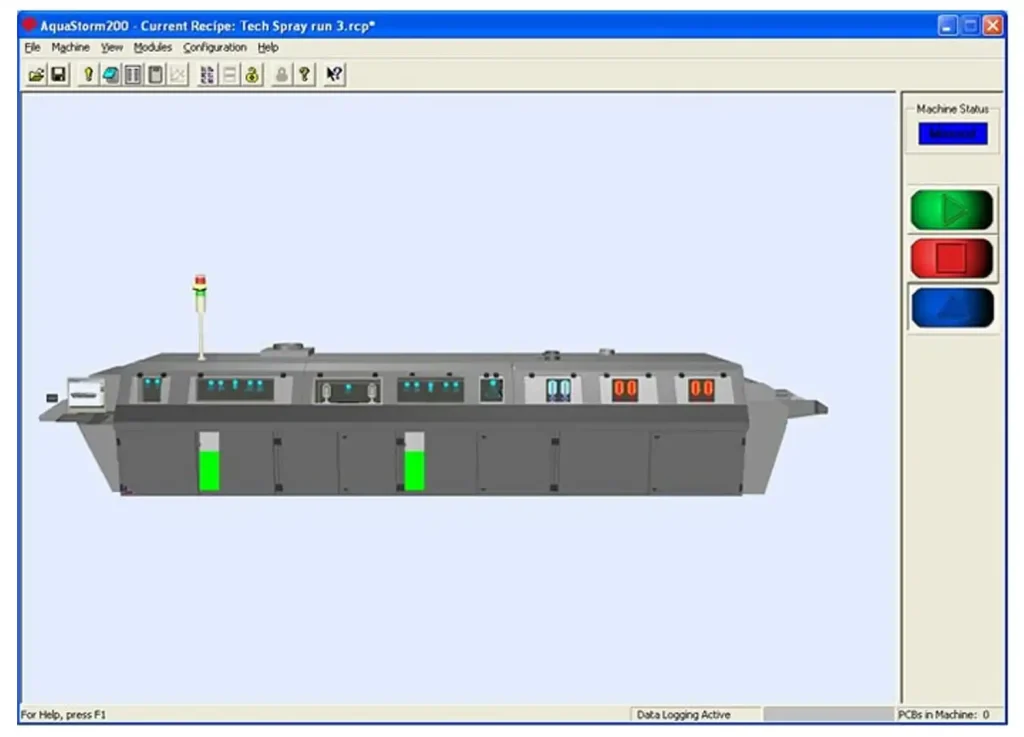Open the File menu

coord(32,48)
